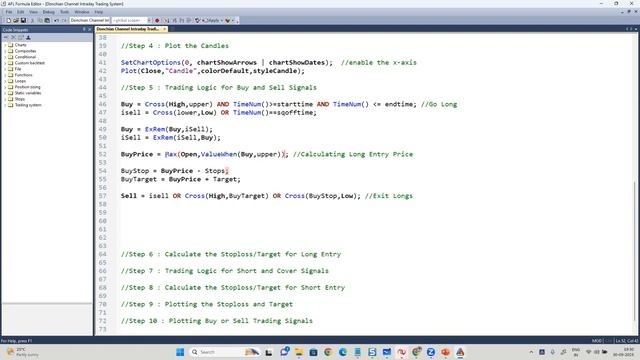Open File Explorer from the taskbar
This screenshot has height=360, width=640.
[x=299, y=352]
